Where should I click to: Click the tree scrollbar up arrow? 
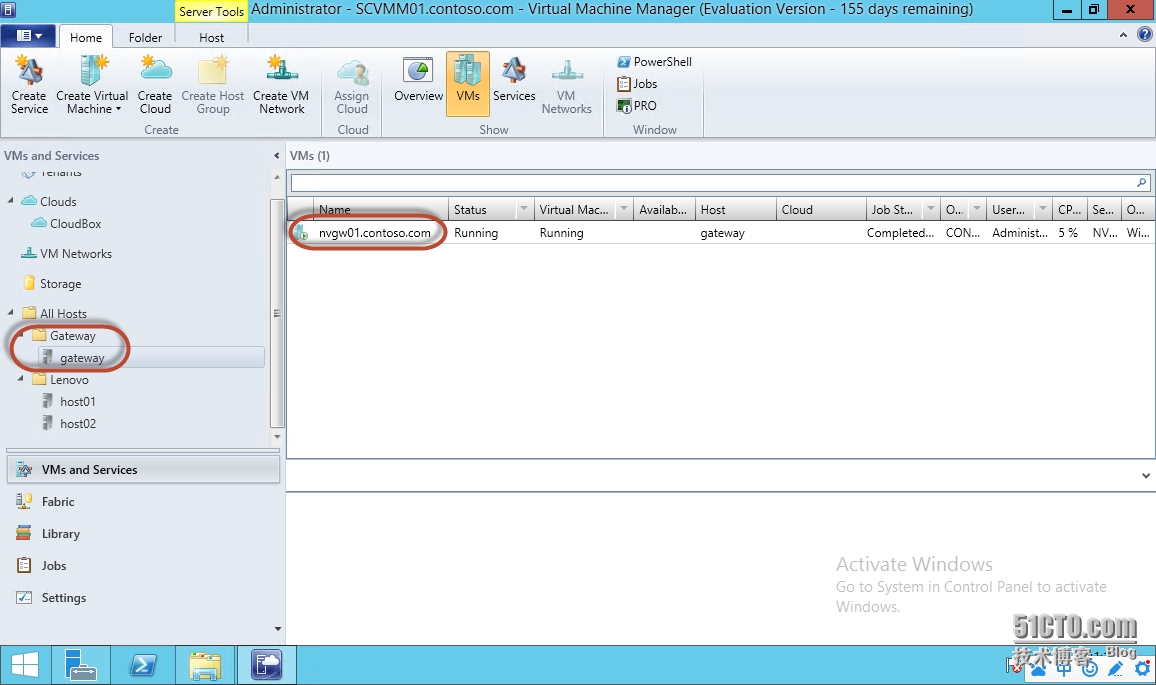click(277, 178)
